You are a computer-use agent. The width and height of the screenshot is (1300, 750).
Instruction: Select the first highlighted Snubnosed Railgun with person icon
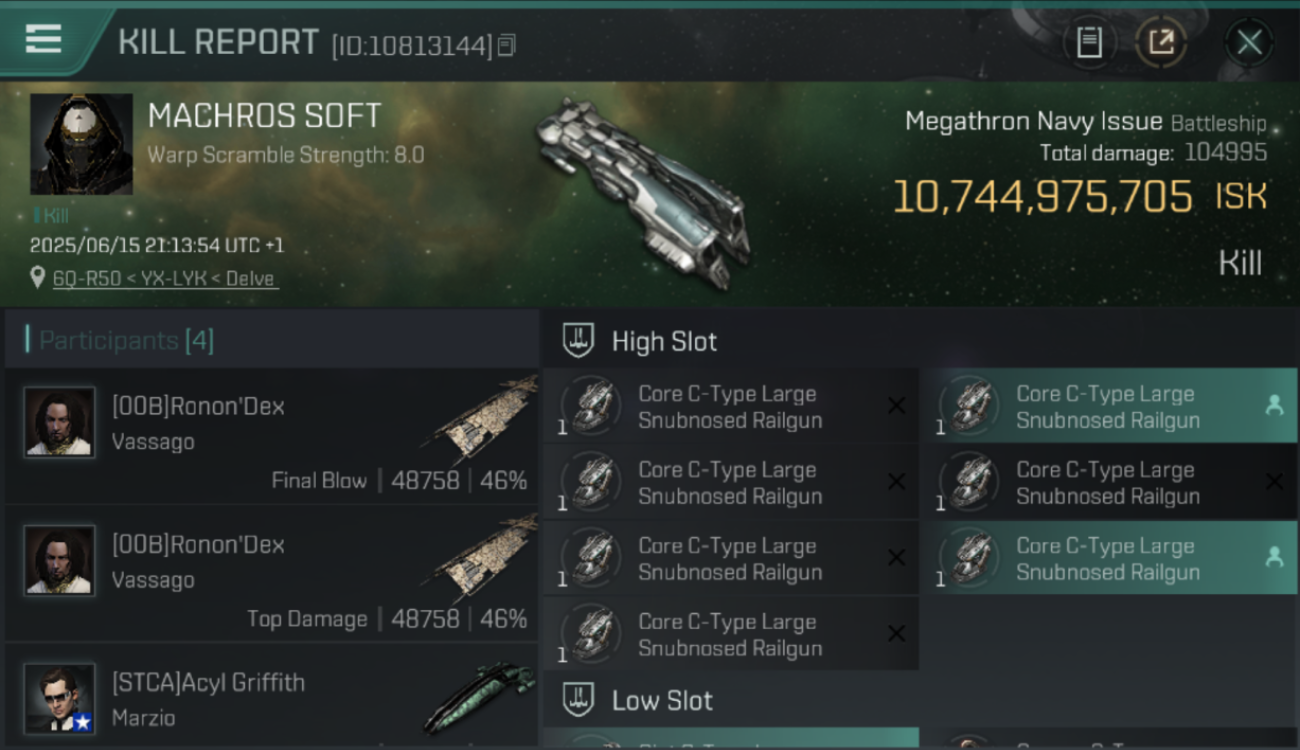[x=1109, y=406]
